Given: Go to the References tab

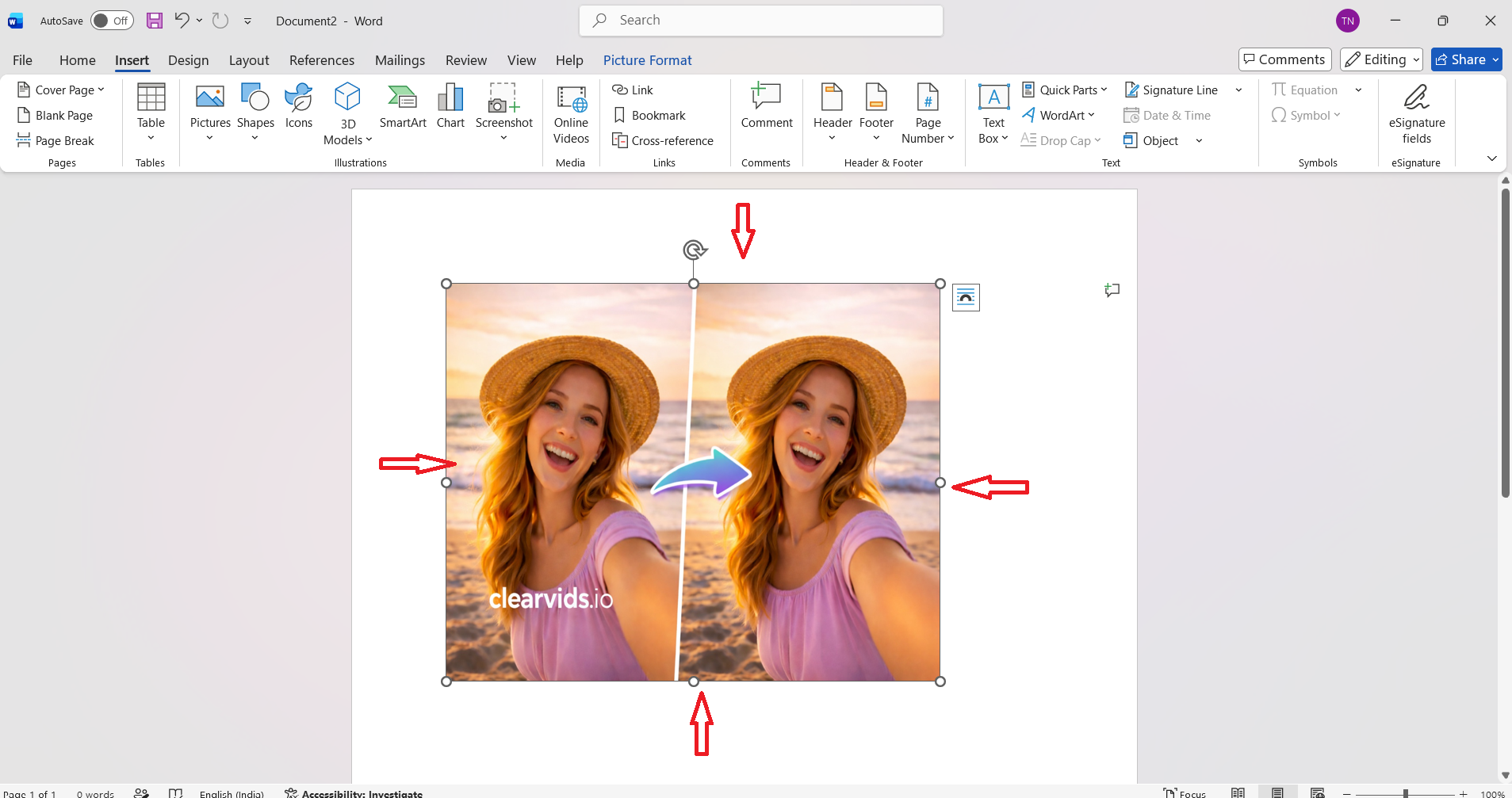Looking at the screenshot, I should click(322, 60).
